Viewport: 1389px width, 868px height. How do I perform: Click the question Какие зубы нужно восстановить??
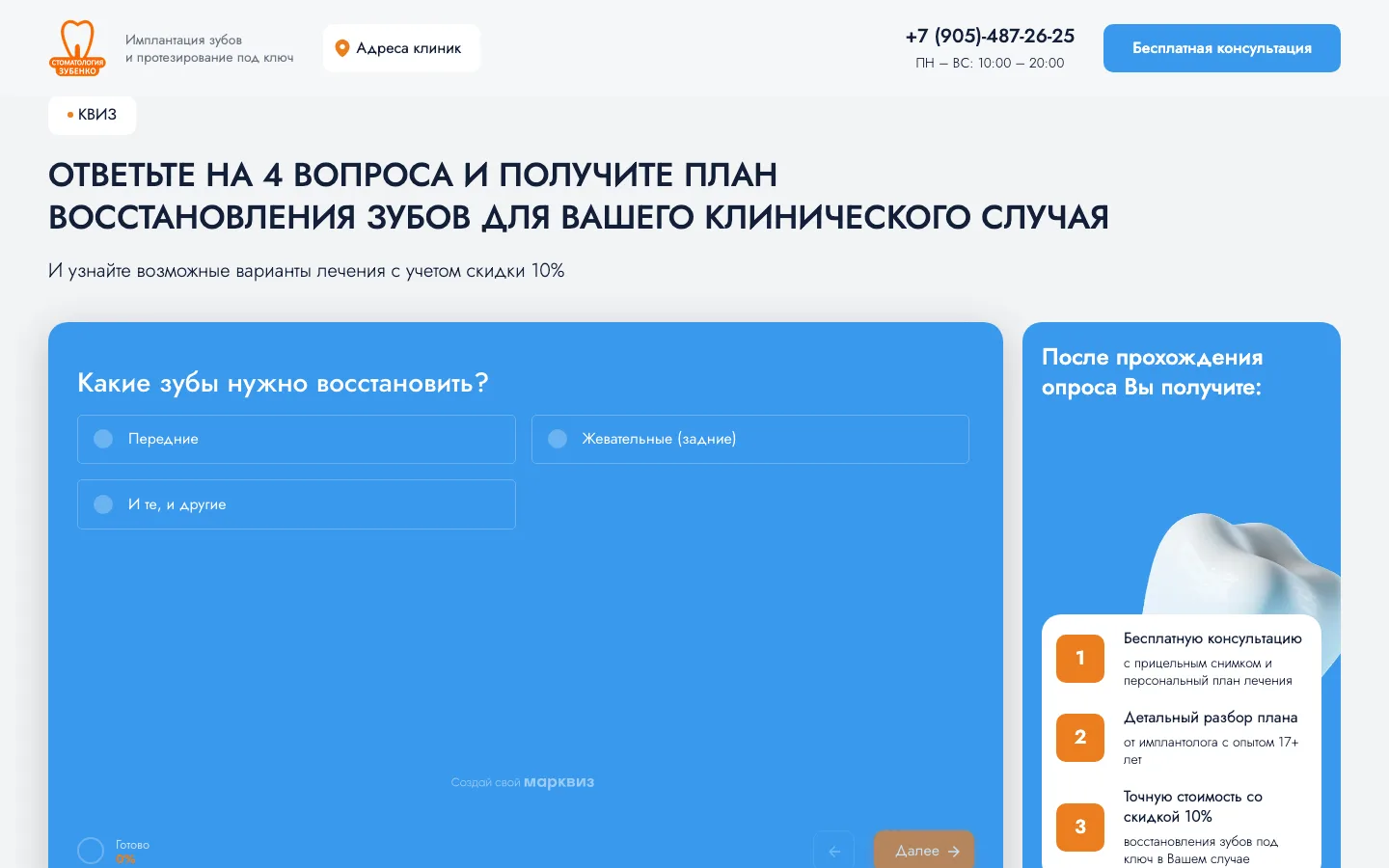[283, 383]
